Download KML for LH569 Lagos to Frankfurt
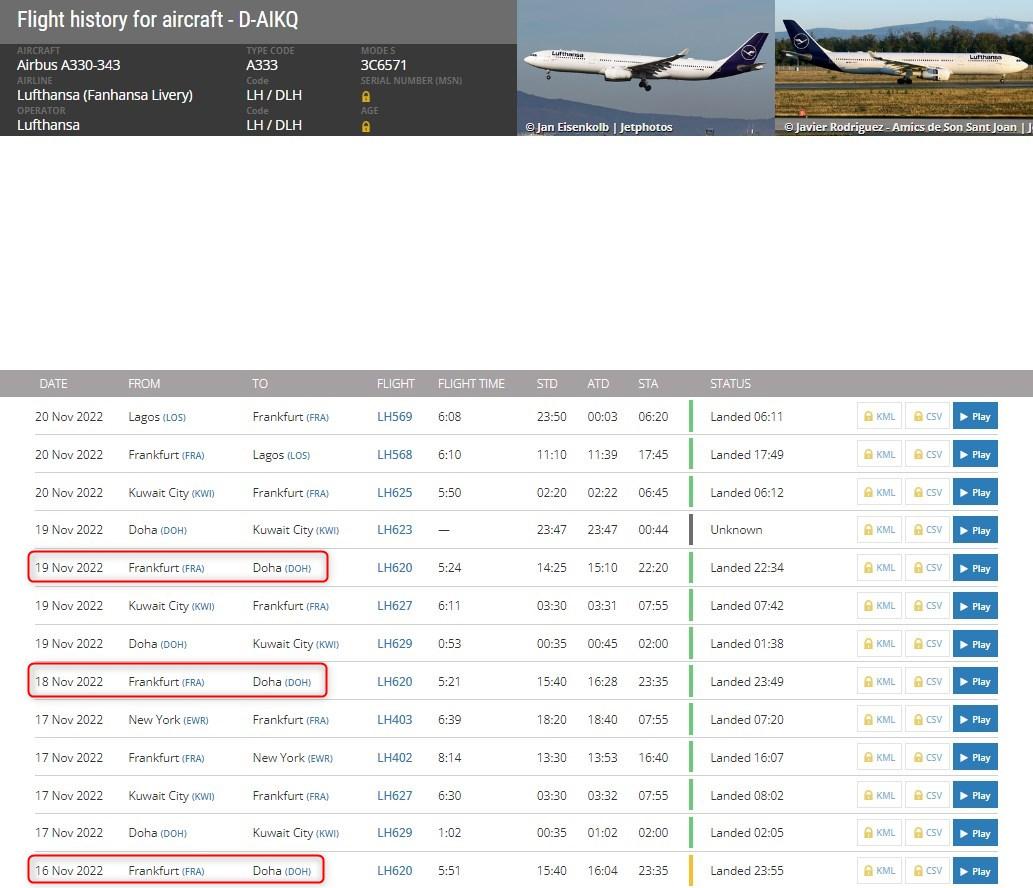Image resolution: width=1033 pixels, height=888 pixels. (879, 416)
